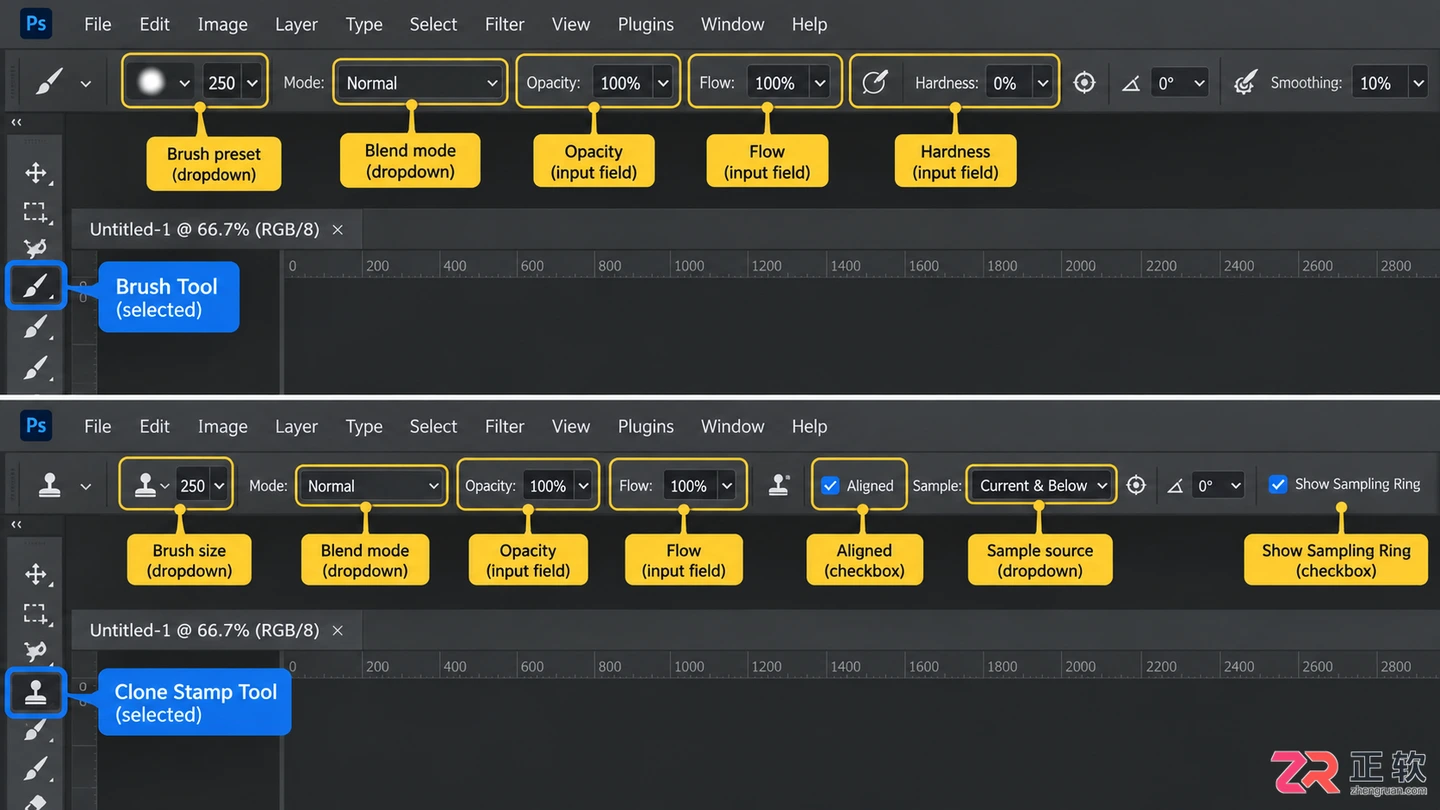1440x810 pixels.
Task: Click the target icon in the Brush options bar
Action: point(1084,83)
